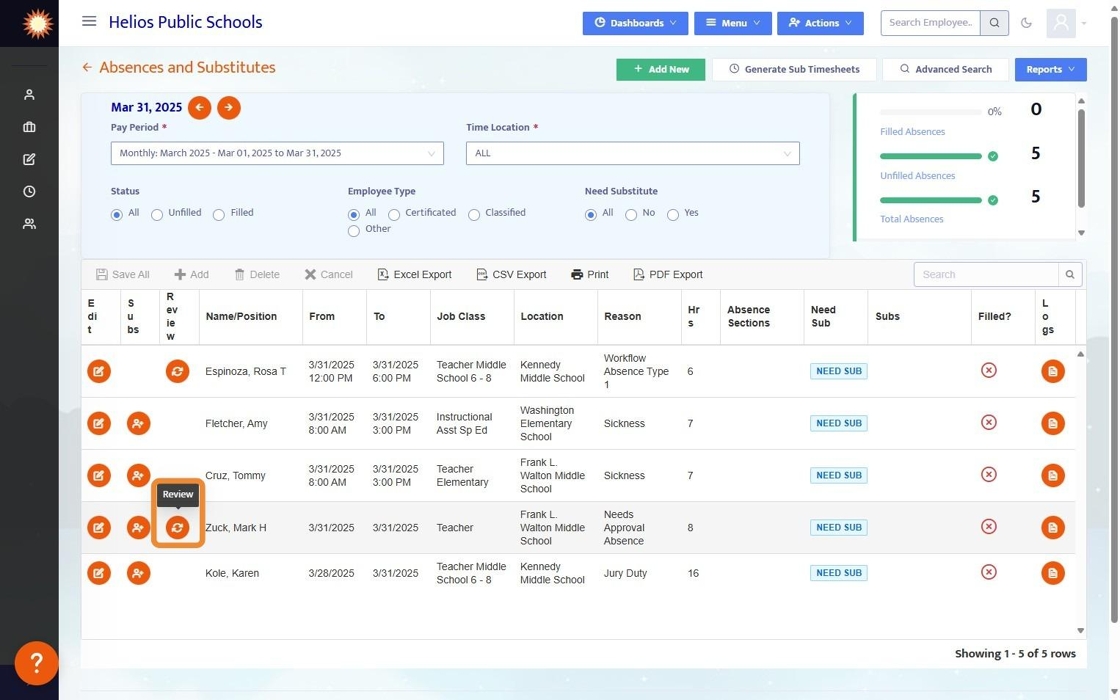
Task: Open the hamburger navigation menu
Action: [x=89, y=21]
